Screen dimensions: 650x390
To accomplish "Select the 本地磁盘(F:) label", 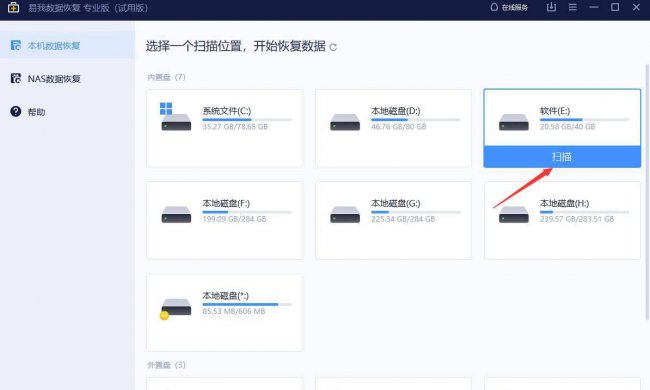I will point(226,203).
